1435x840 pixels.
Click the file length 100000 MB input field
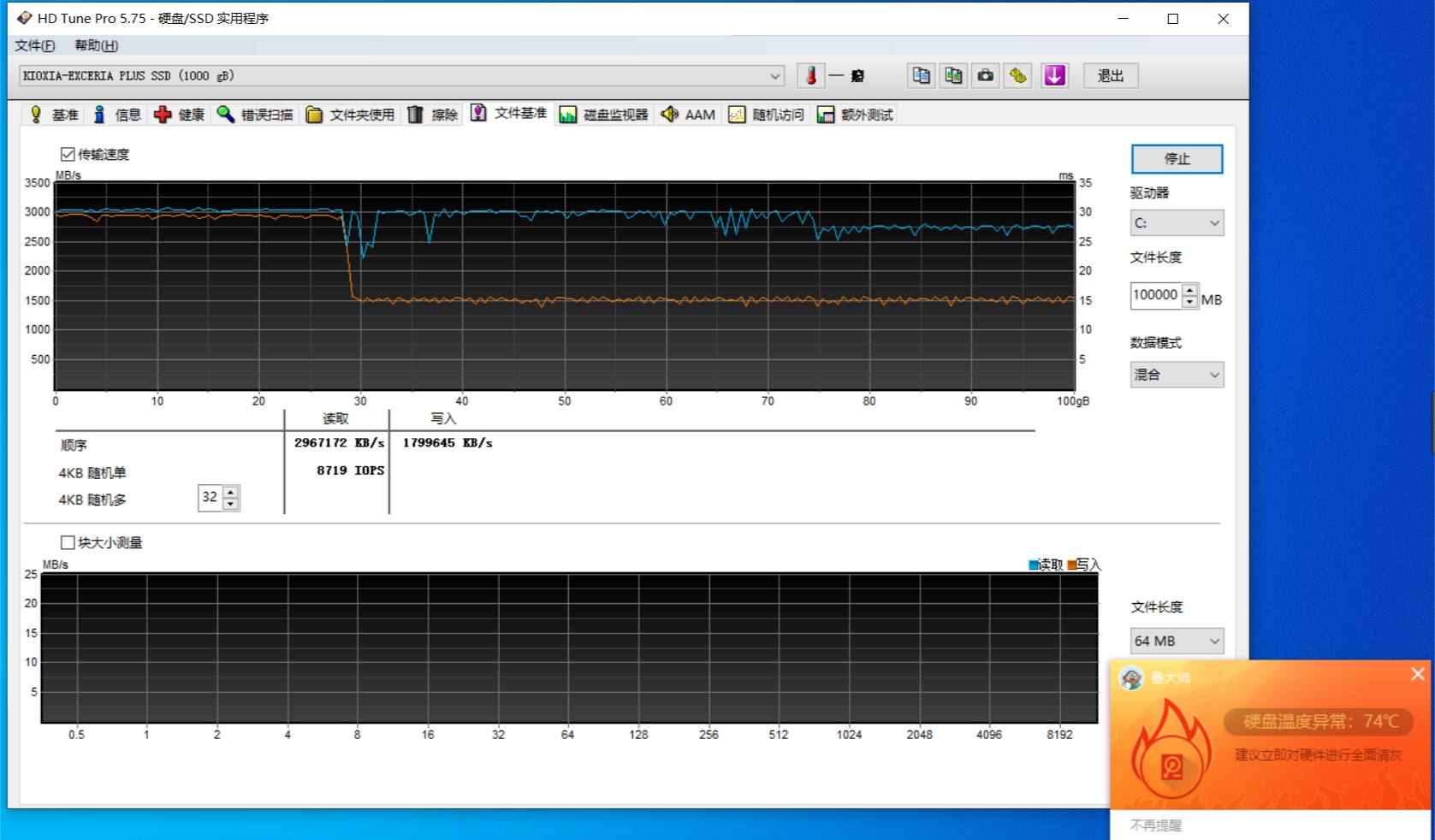tap(1155, 295)
